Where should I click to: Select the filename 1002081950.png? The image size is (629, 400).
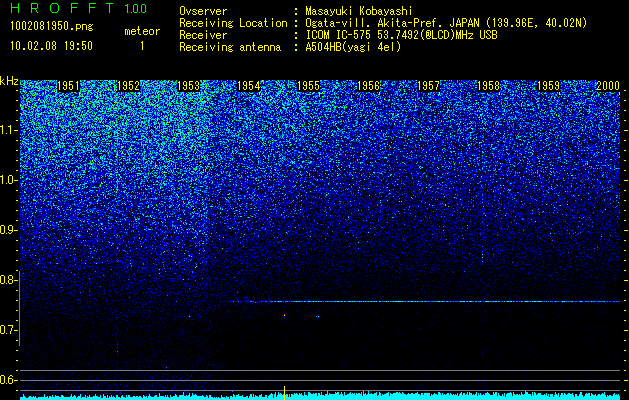click(x=52, y=27)
